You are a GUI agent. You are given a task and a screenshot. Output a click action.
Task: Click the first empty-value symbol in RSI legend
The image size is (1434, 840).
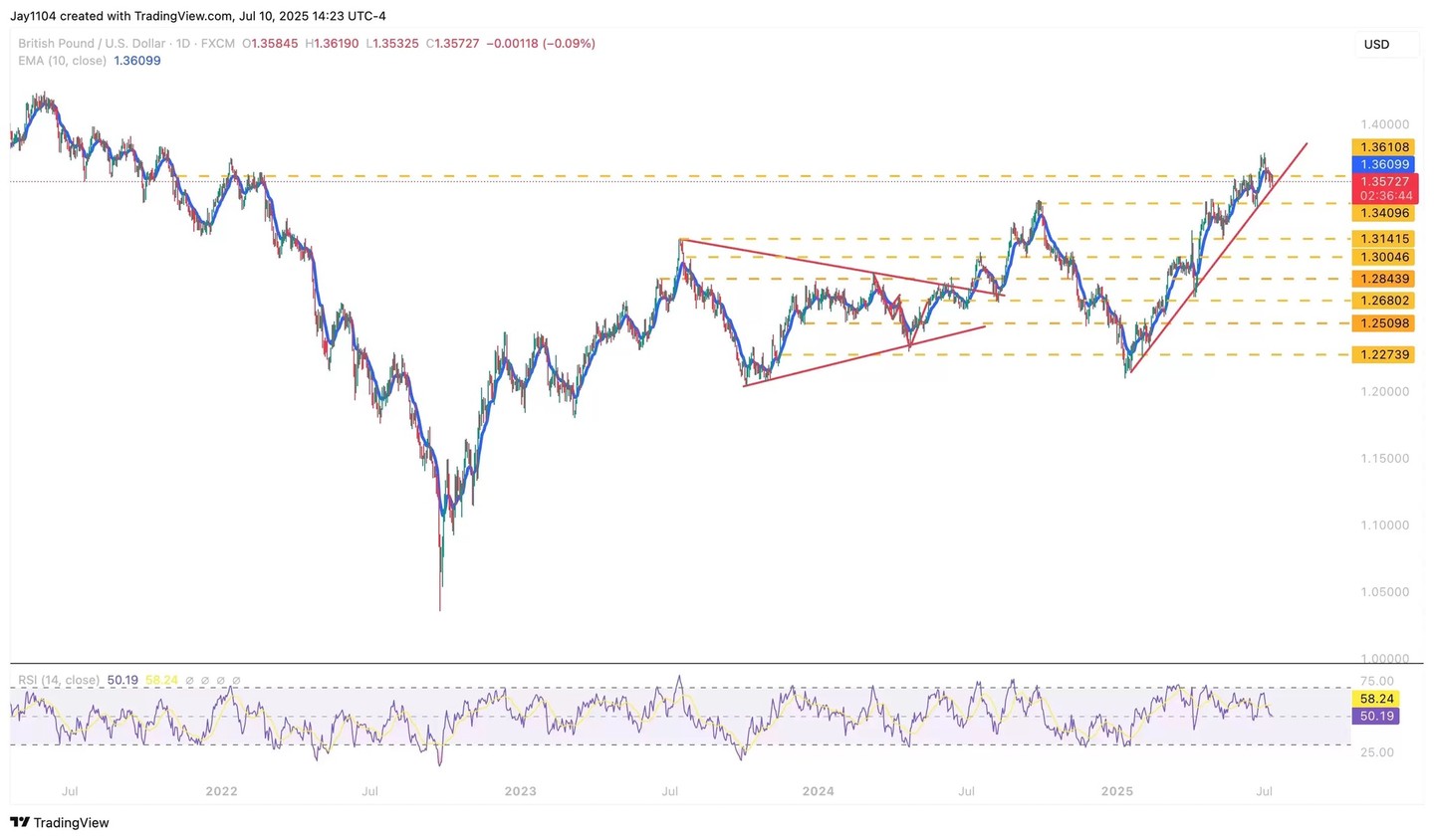tap(190, 680)
